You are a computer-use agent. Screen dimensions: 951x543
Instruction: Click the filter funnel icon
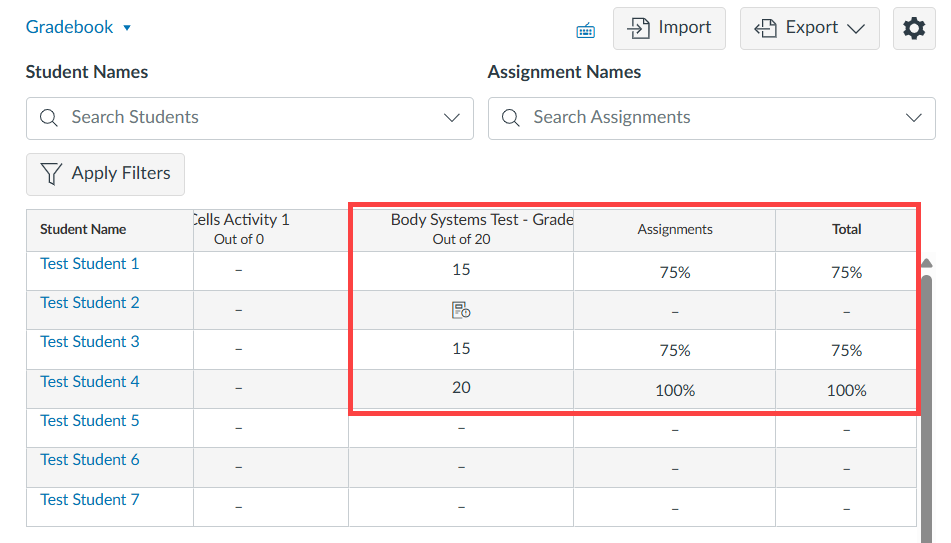pos(51,174)
